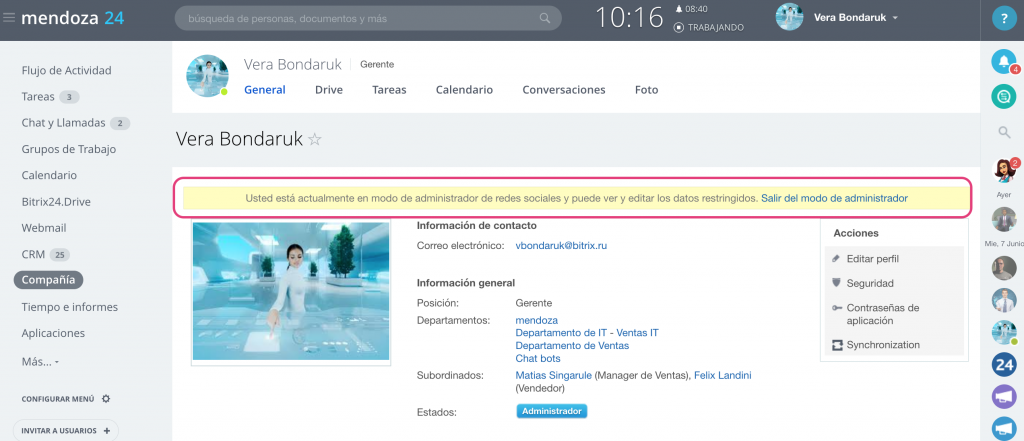Open Departamento de Ventas link
The width and height of the screenshot is (1024, 441).
click(x=572, y=345)
